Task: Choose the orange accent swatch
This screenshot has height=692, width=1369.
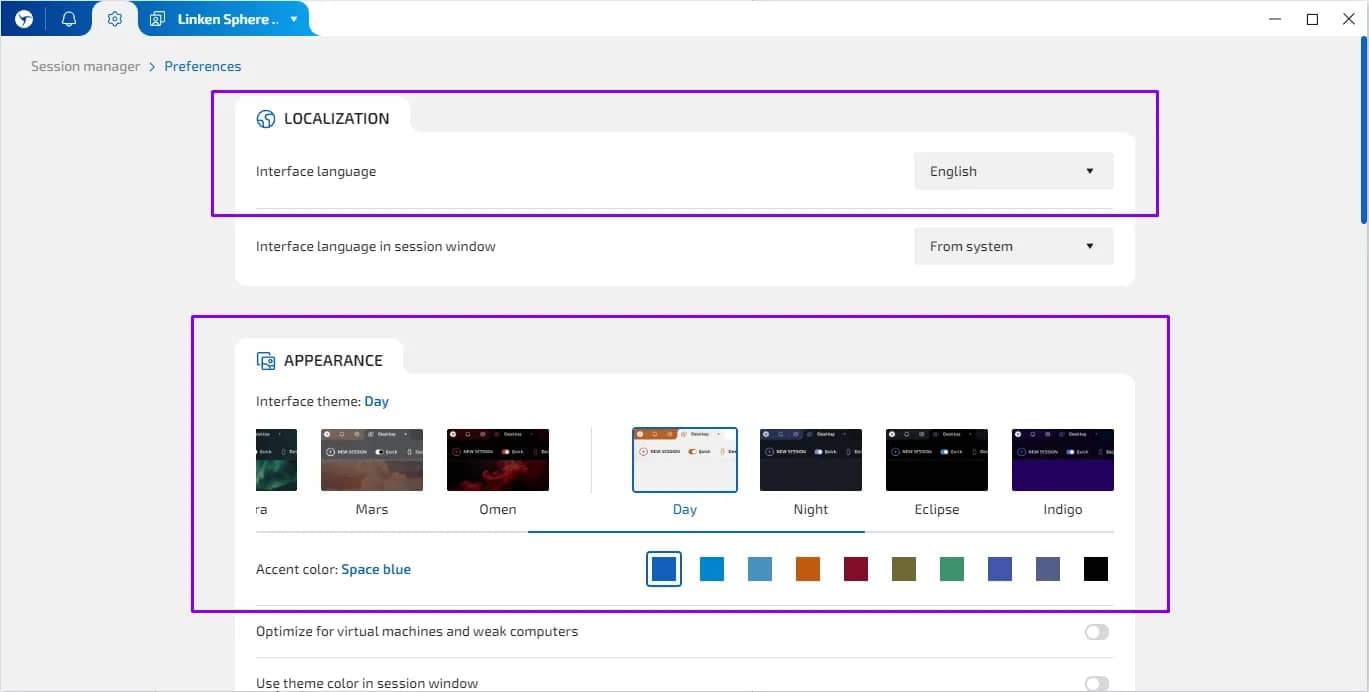Action: pos(808,569)
